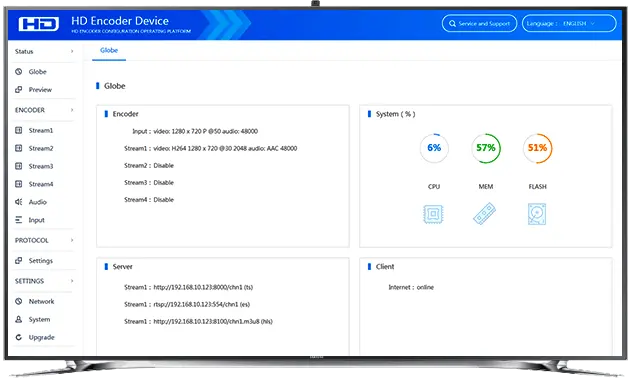Collapse the Status section chevron
This screenshot has width=630, height=380.
(x=72, y=51)
